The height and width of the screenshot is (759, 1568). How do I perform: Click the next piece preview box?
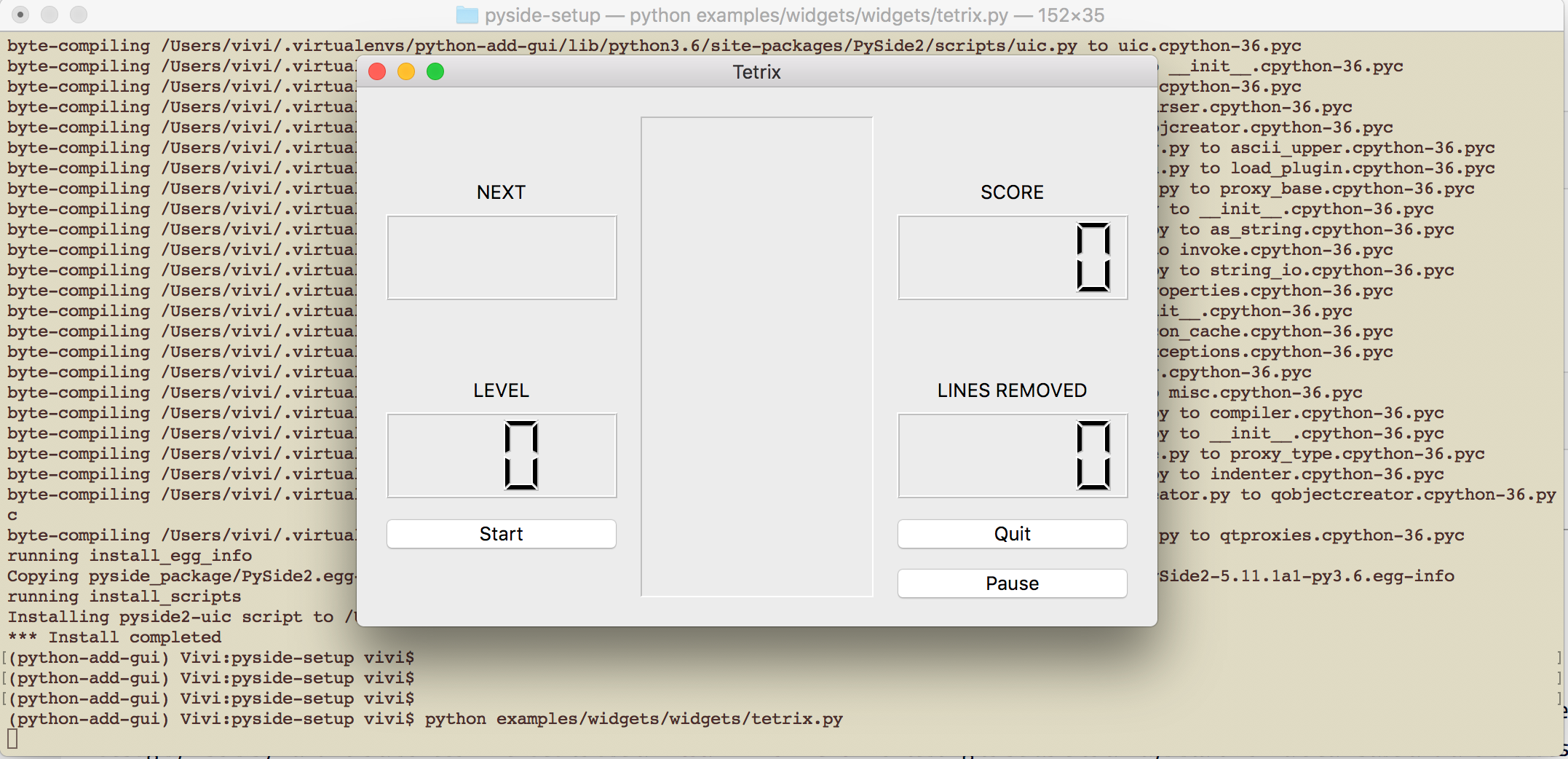point(502,257)
